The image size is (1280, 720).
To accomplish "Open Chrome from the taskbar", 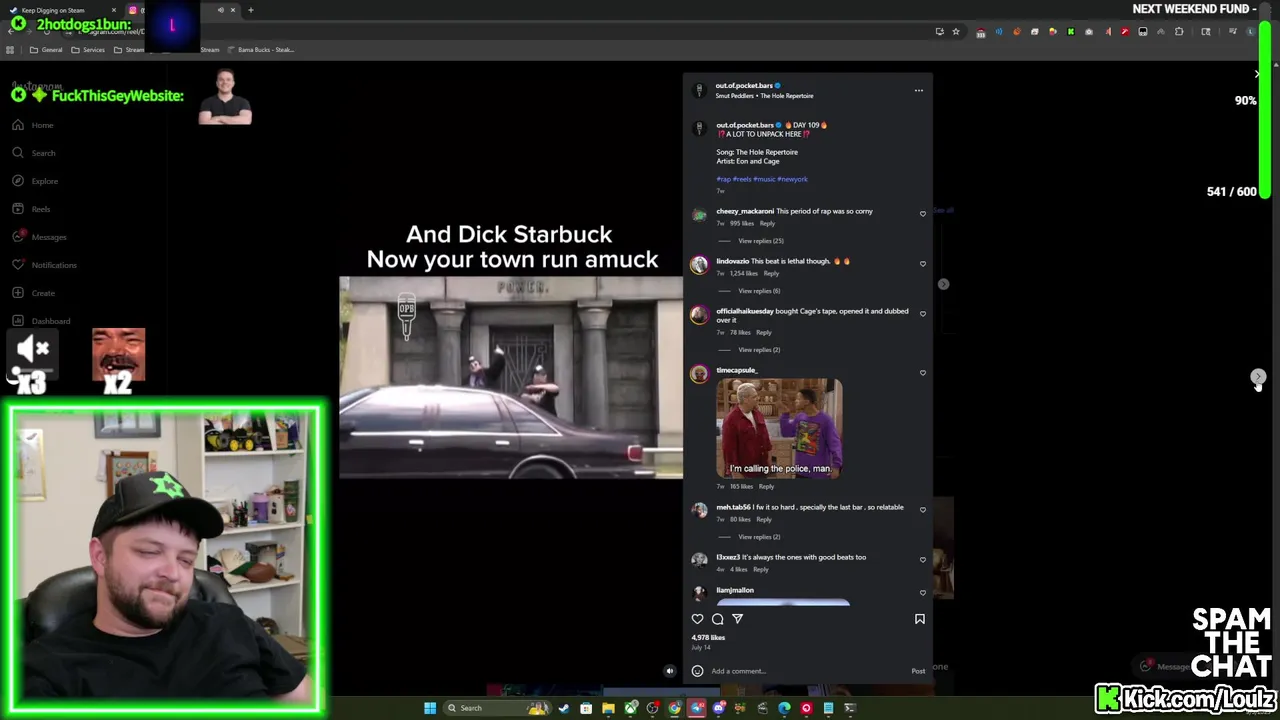I will click(x=675, y=708).
